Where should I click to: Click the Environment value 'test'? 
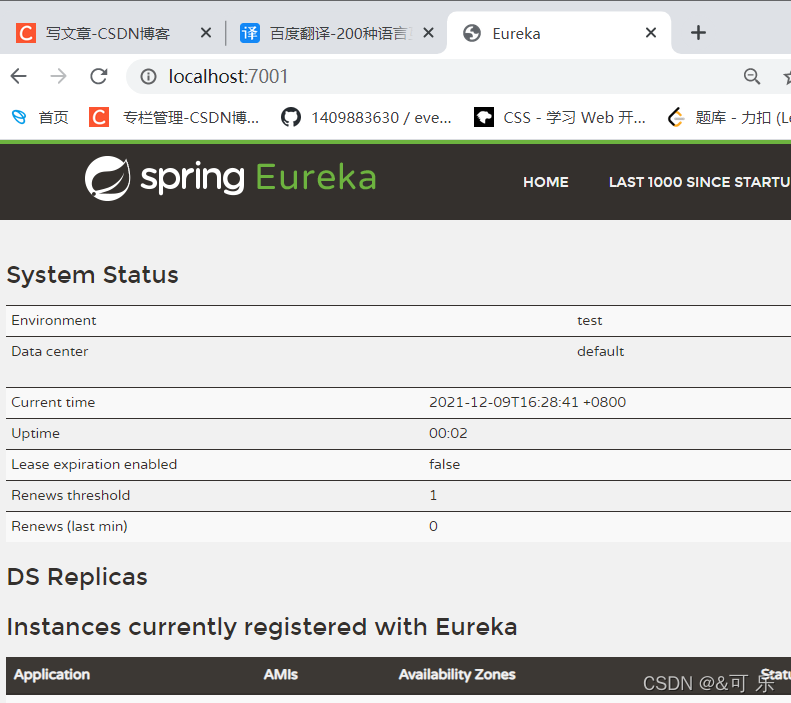pos(590,321)
